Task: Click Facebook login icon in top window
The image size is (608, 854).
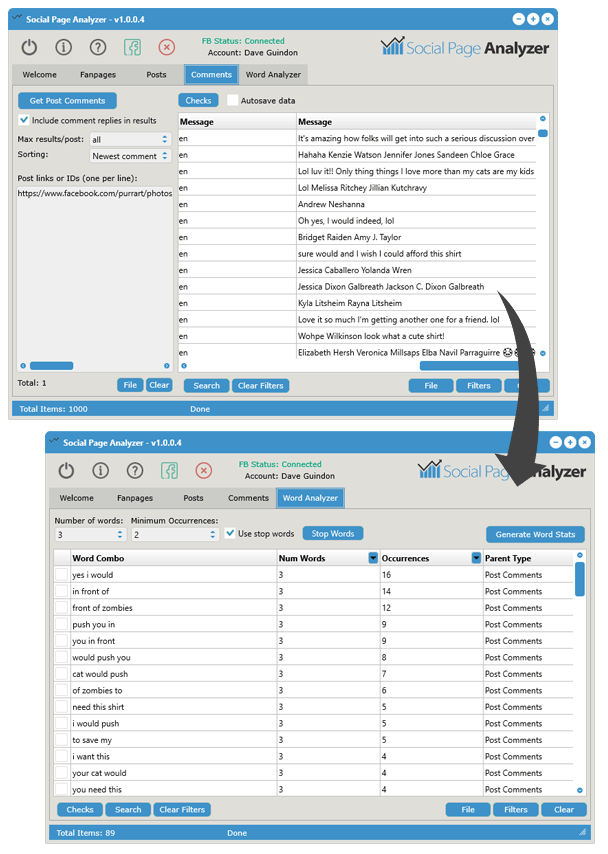Action: 132,47
